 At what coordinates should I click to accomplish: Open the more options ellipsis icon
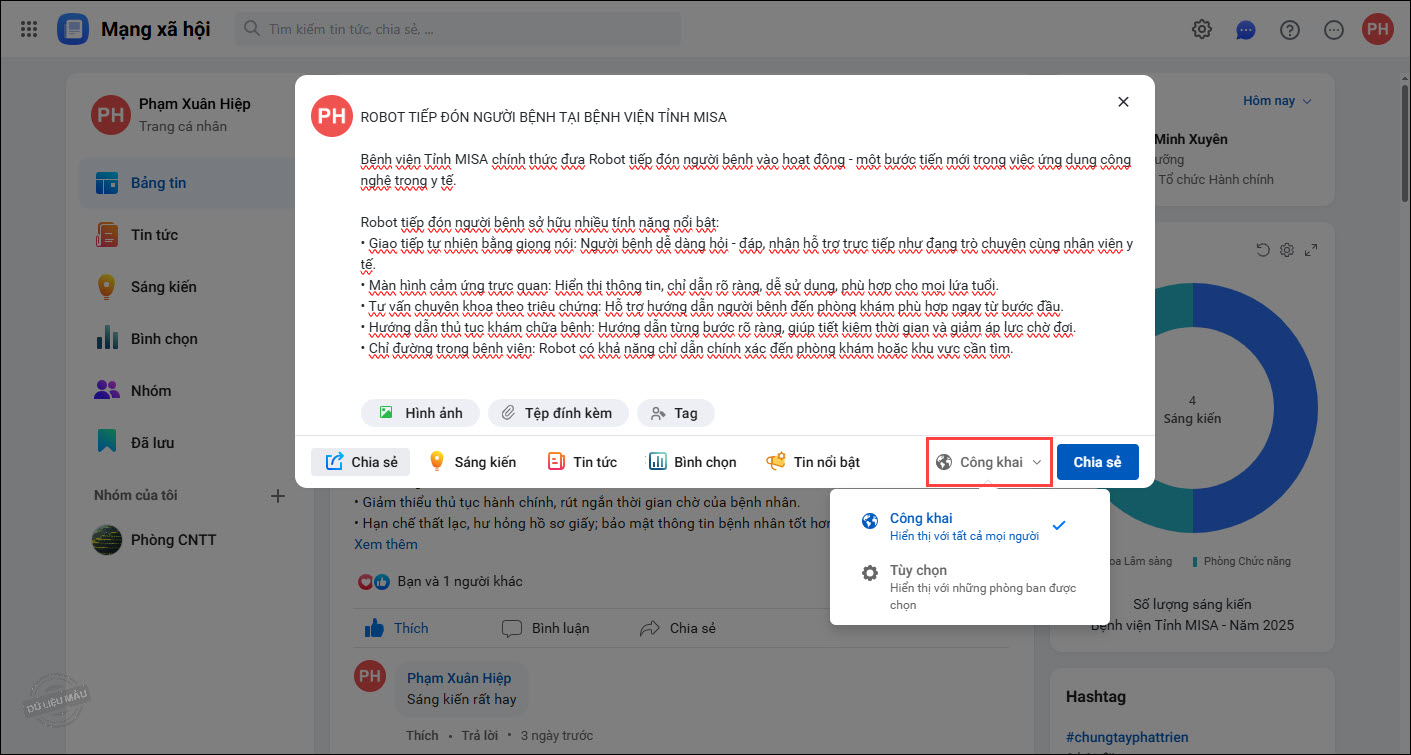(1334, 29)
